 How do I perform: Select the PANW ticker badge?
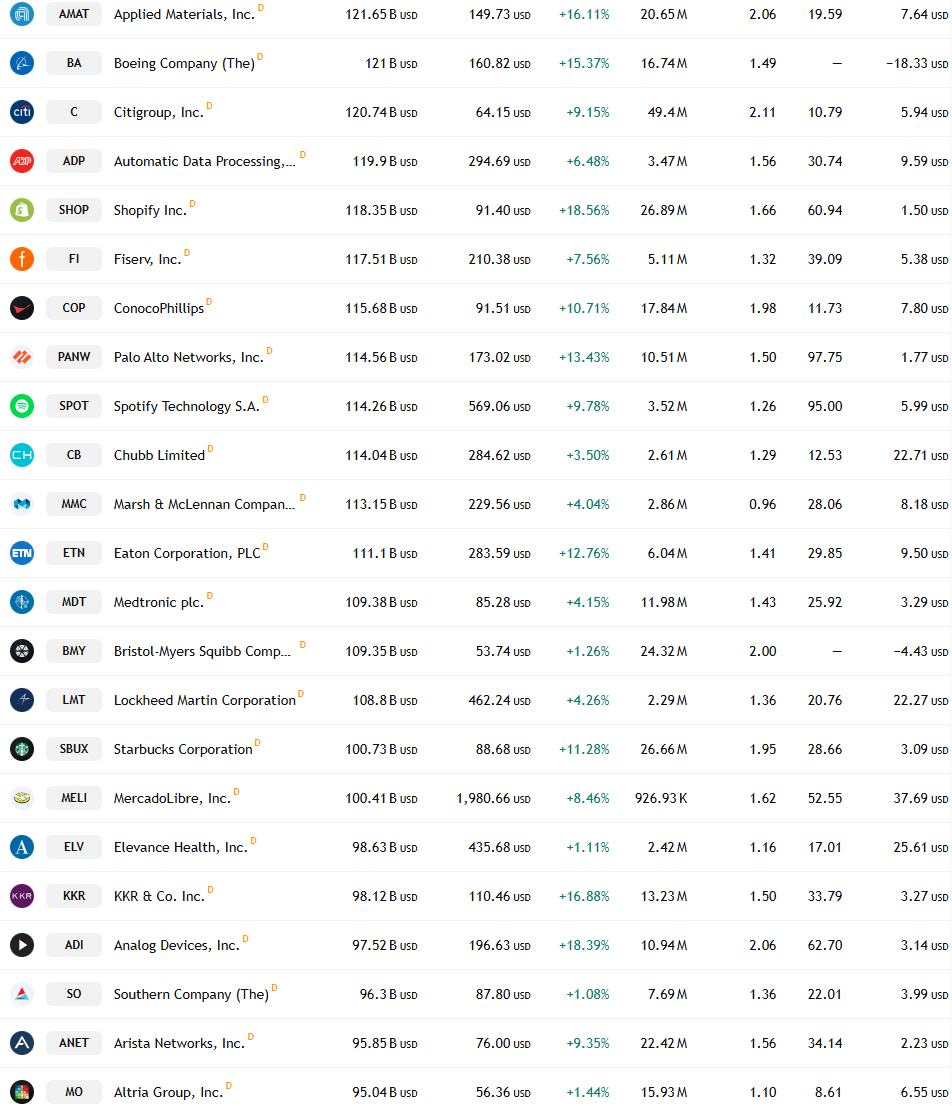pos(74,357)
